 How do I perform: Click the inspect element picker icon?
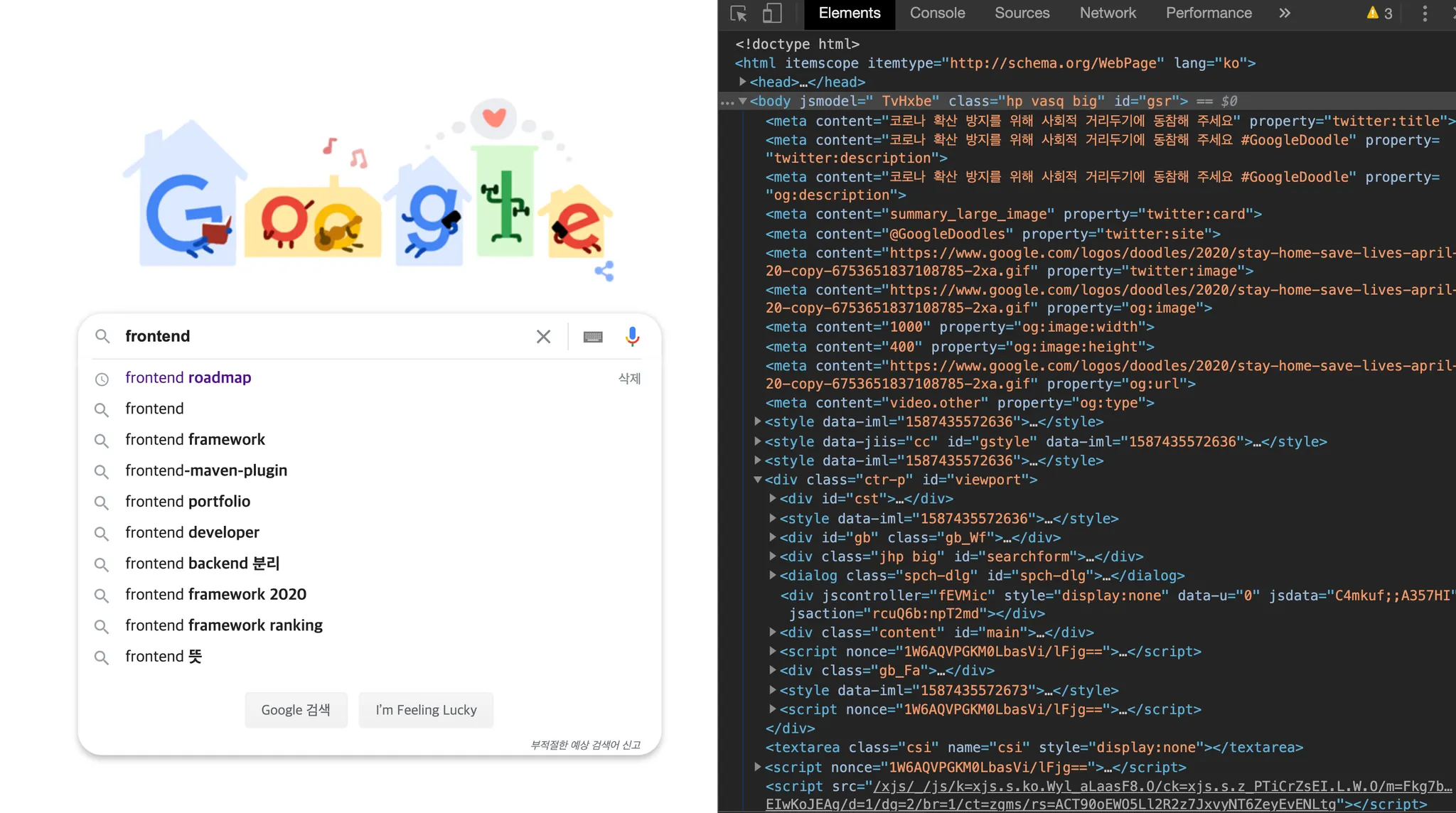click(x=739, y=14)
